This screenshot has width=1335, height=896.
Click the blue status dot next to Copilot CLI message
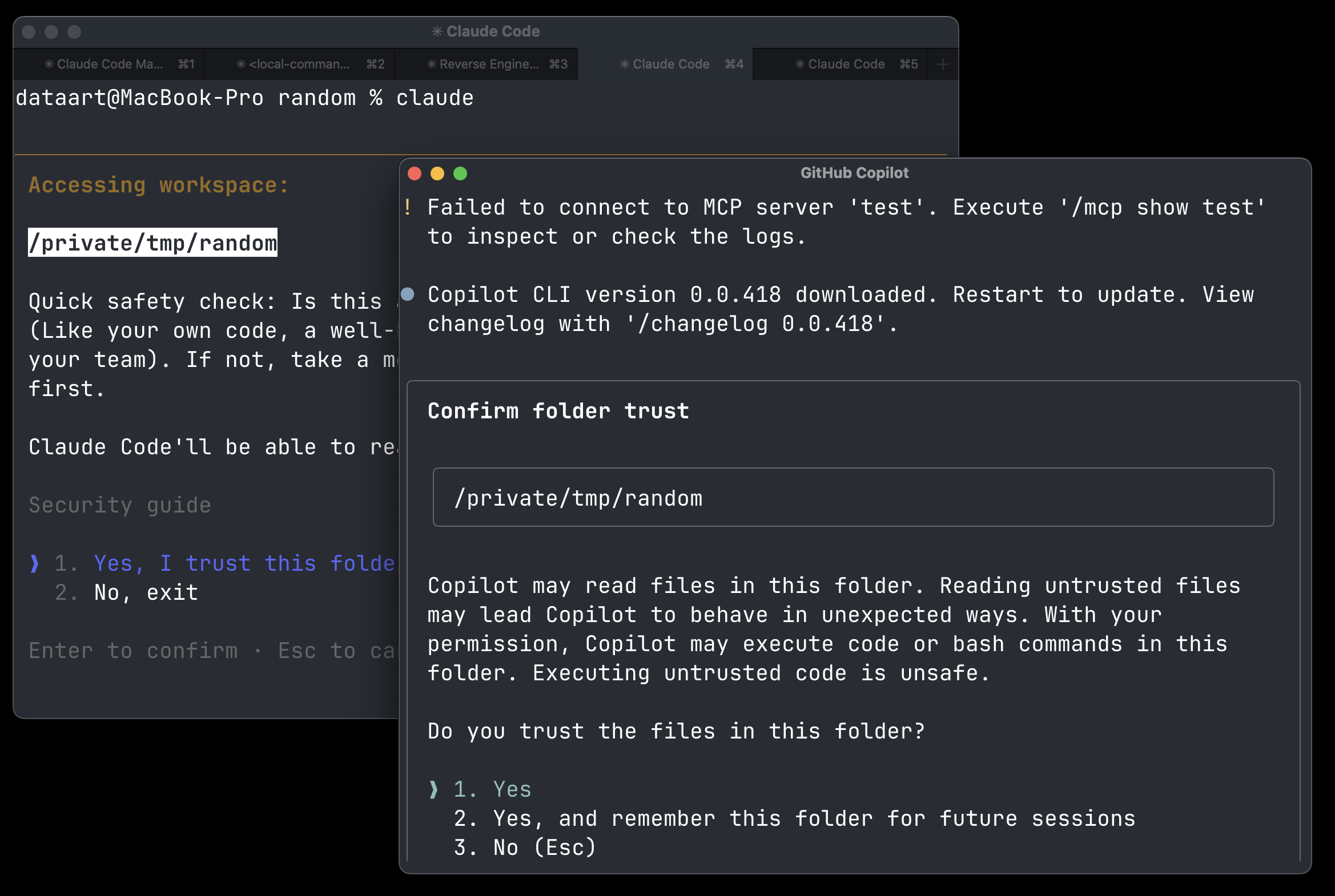408,294
